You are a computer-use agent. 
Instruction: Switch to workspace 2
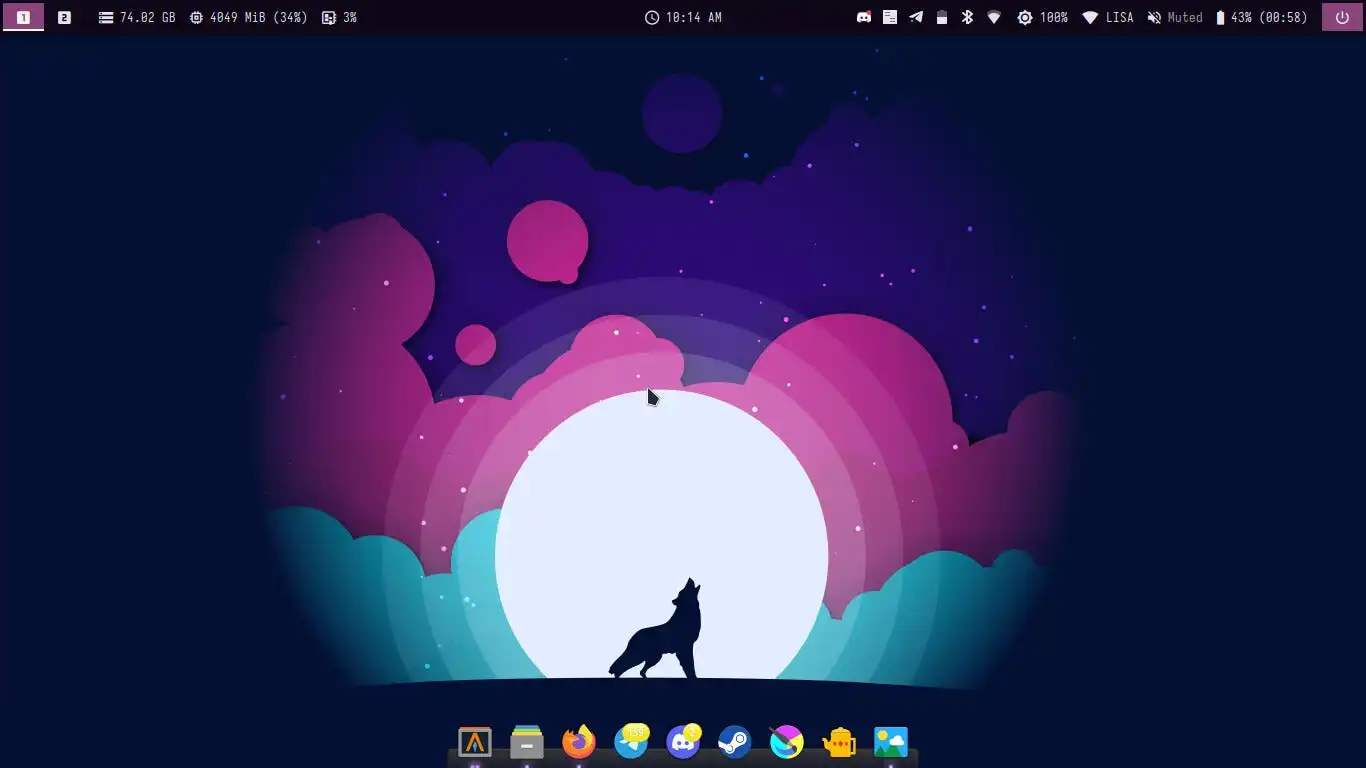64,17
